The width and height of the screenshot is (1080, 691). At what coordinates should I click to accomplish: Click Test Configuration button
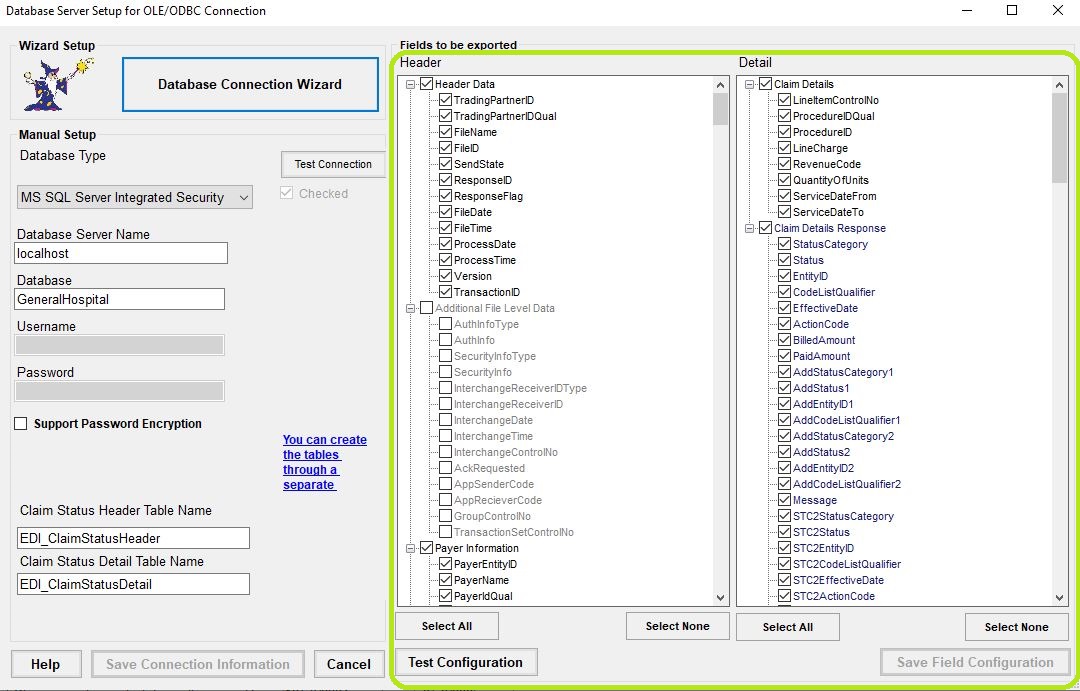466,663
